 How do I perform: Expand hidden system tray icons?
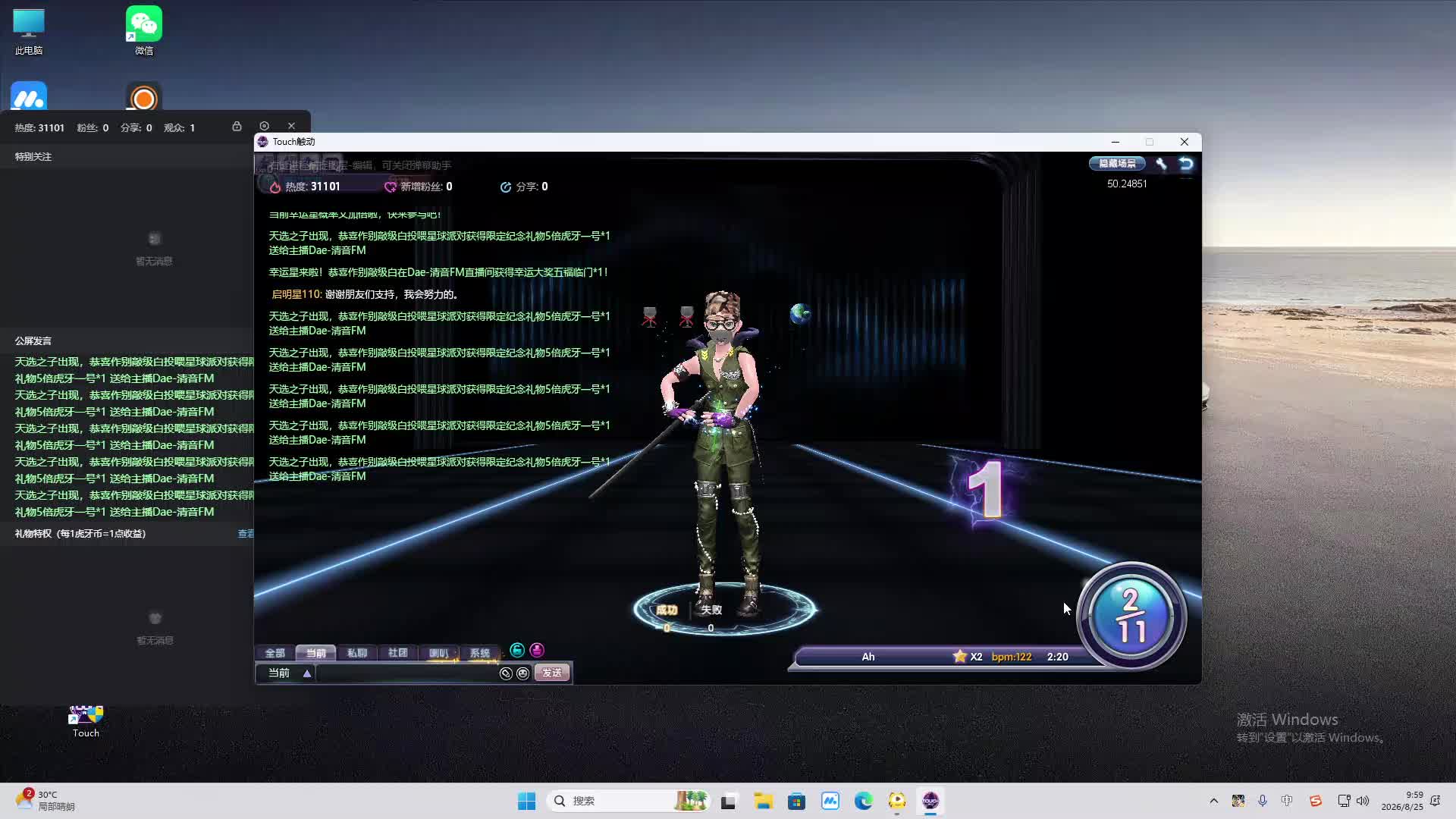[1213, 801]
